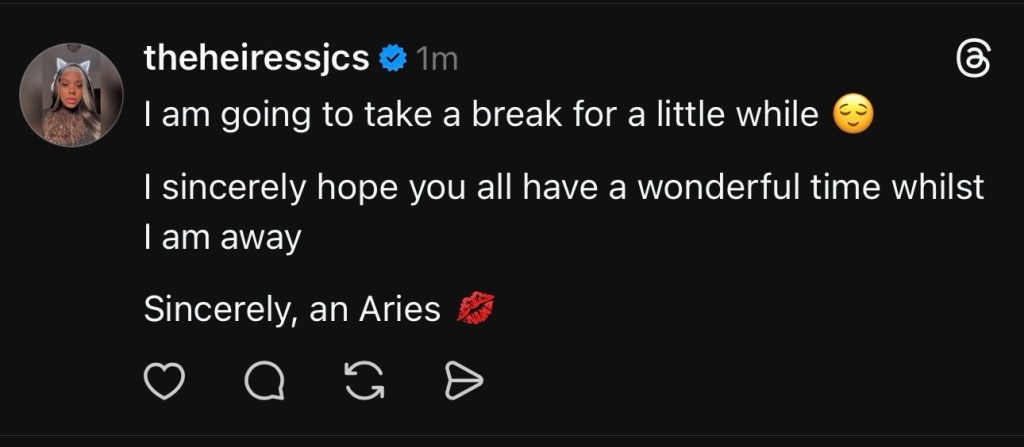Open theheiressjcs profile picture
1024x447 pixels.
[x=71, y=95]
